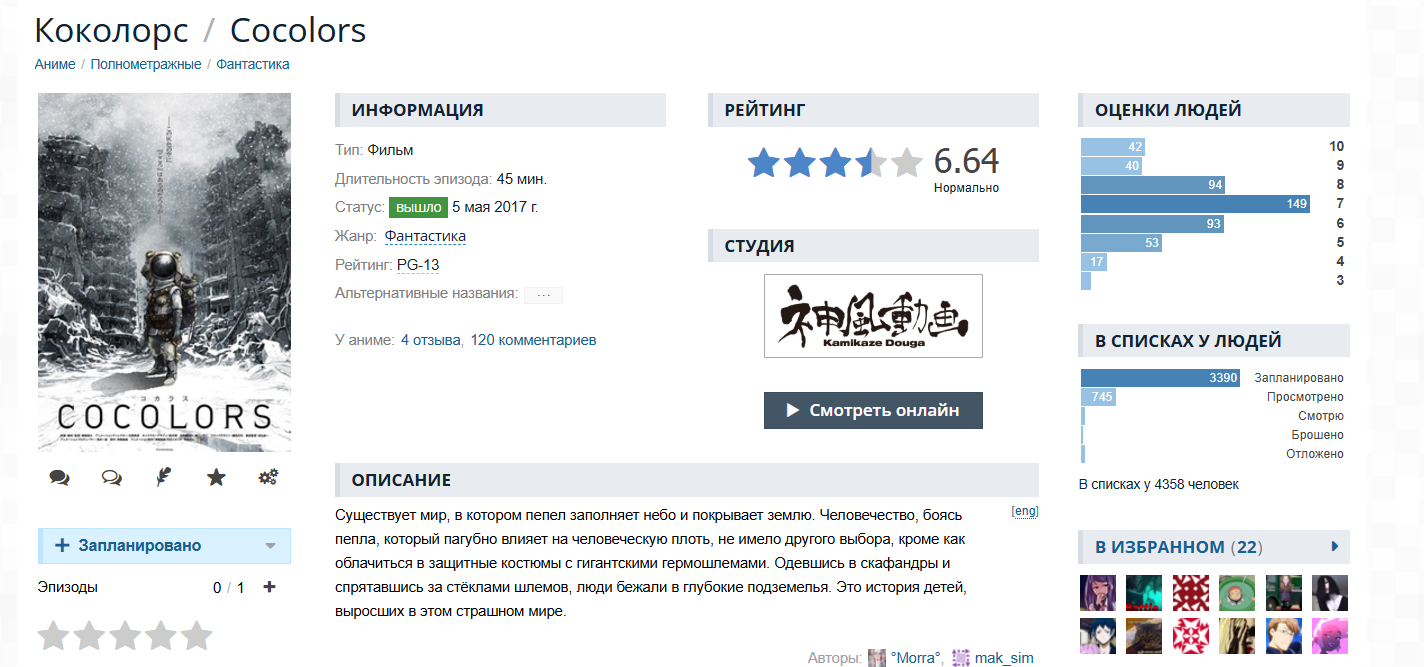The height and width of the screenshot is (667, 1424).
Task: Click the outlined speech bubbles icon
Action: click(x=111, y=478)
